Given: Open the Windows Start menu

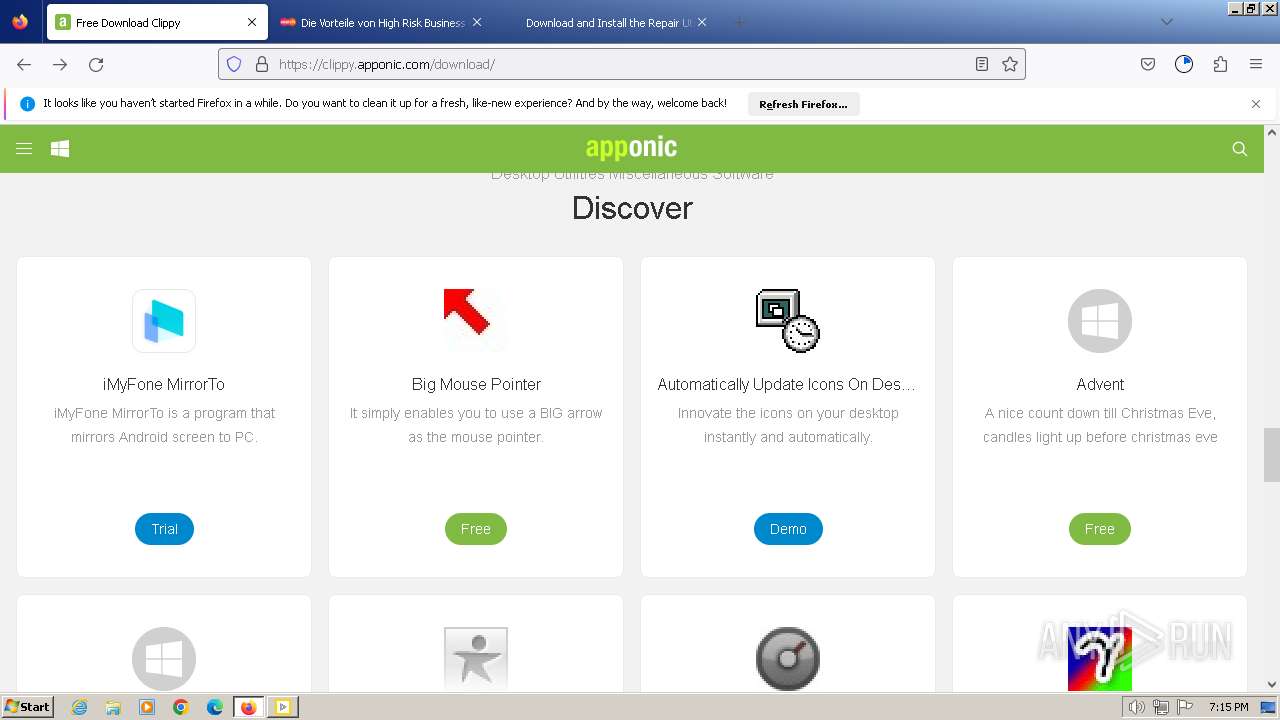Looking at the screenshot, I should coord(28,706).
